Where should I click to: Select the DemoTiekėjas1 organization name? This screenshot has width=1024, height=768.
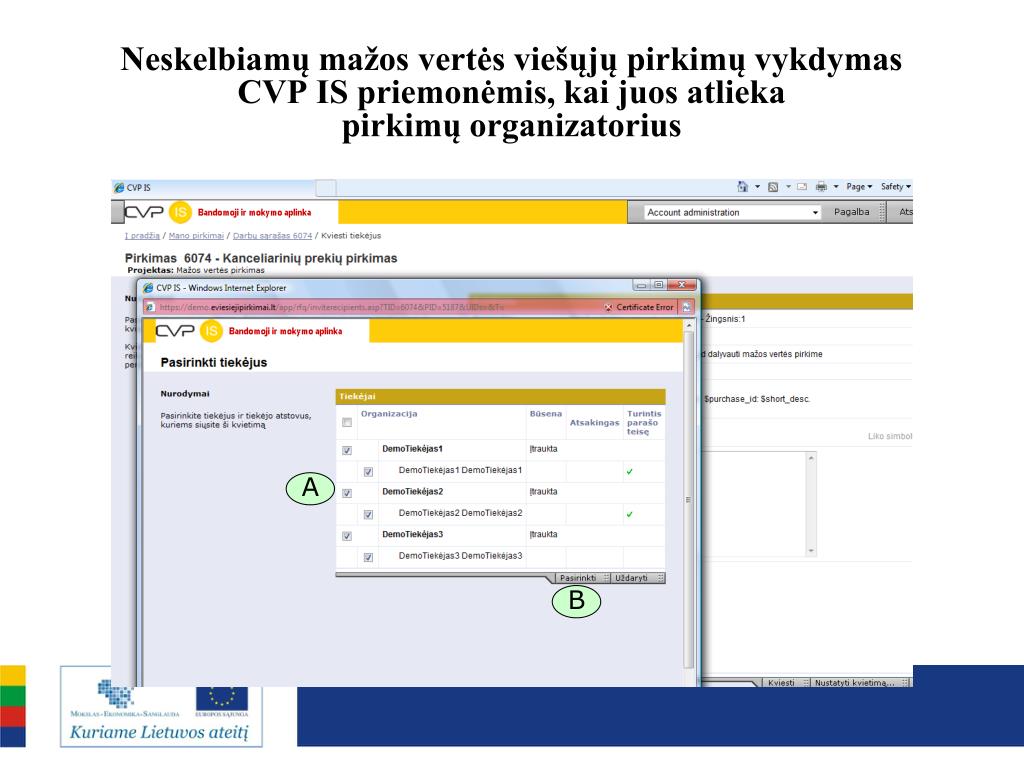412,449
